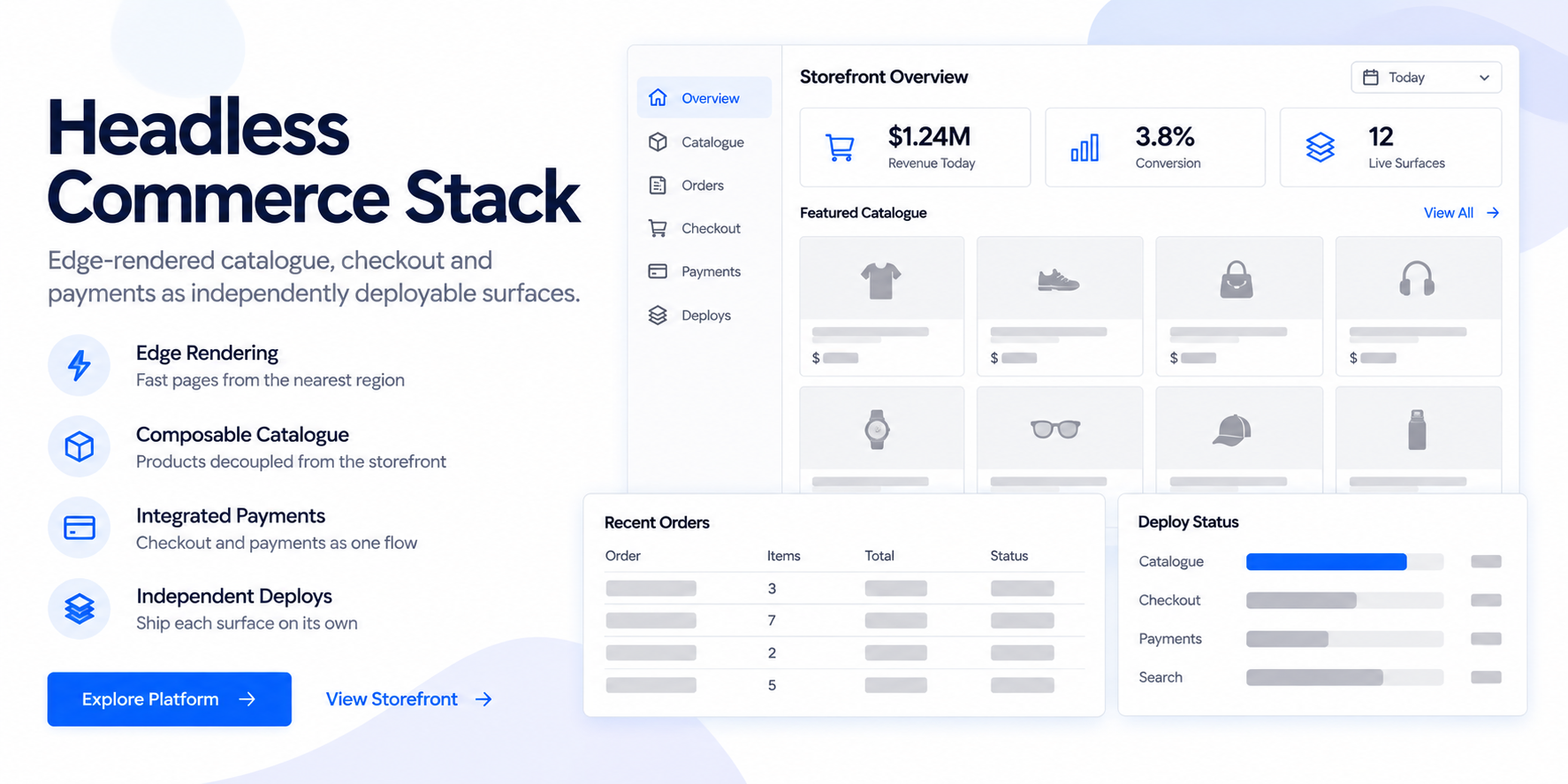Click the lightning bolt Edge Rendering icon
The width and height of the screenshot is (1568, 784).
tap(80, 365)
